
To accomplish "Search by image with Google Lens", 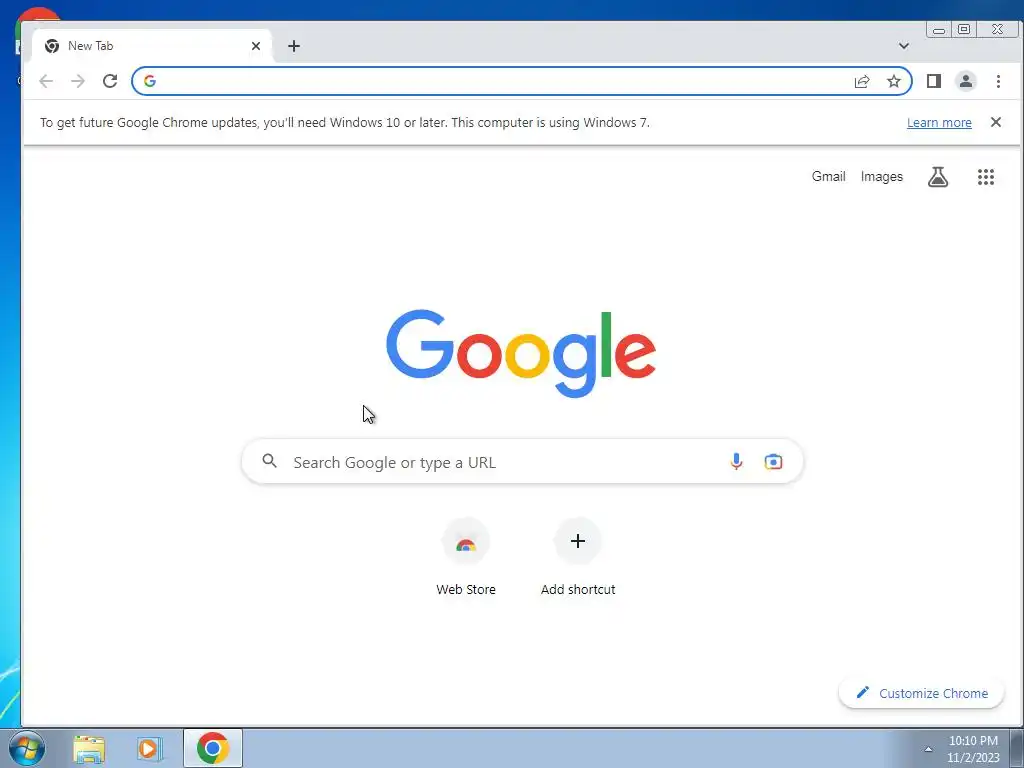I will point(773,462).
